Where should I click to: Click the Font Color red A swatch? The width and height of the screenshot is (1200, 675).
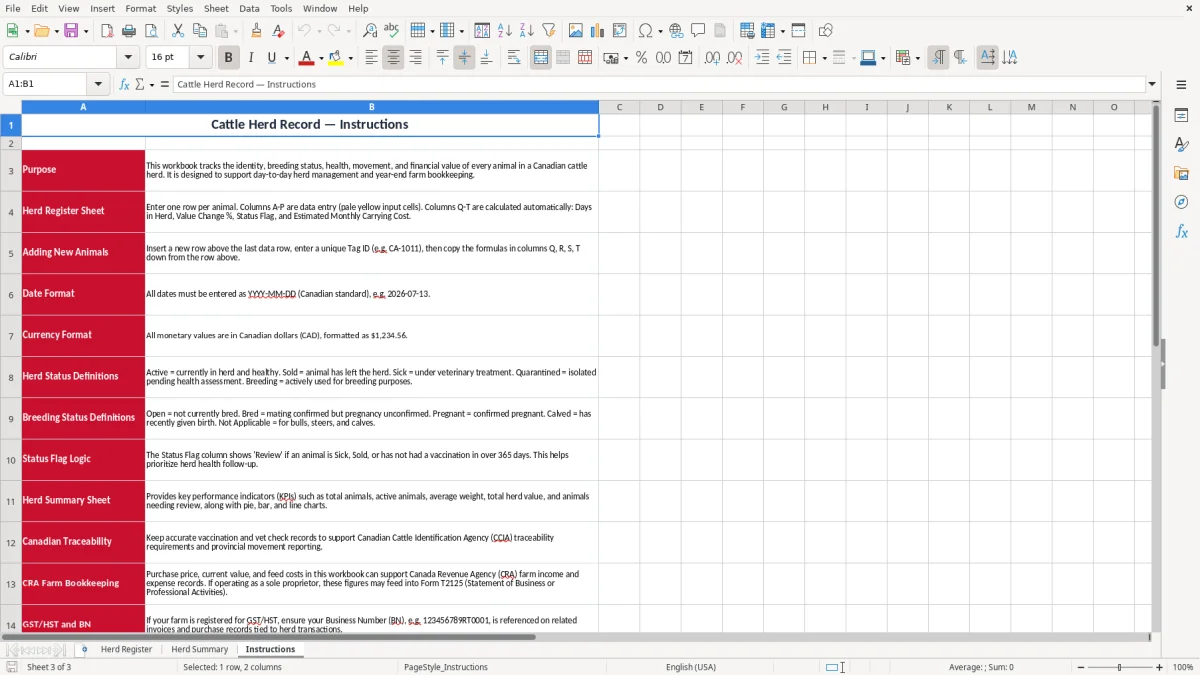coord(306,58)
